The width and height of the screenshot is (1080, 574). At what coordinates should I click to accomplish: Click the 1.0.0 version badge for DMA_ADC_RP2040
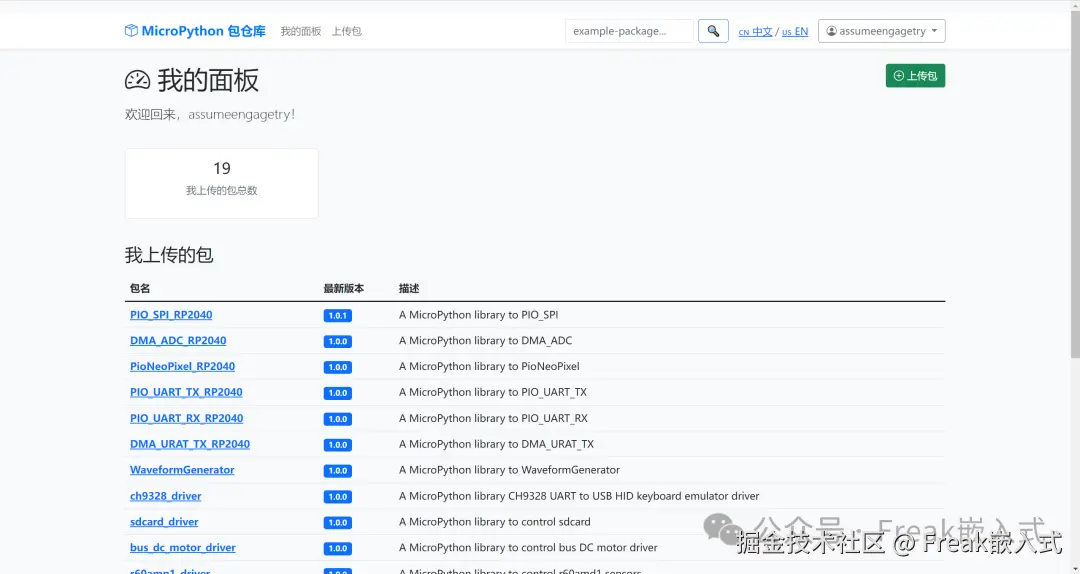coord(338,341)
